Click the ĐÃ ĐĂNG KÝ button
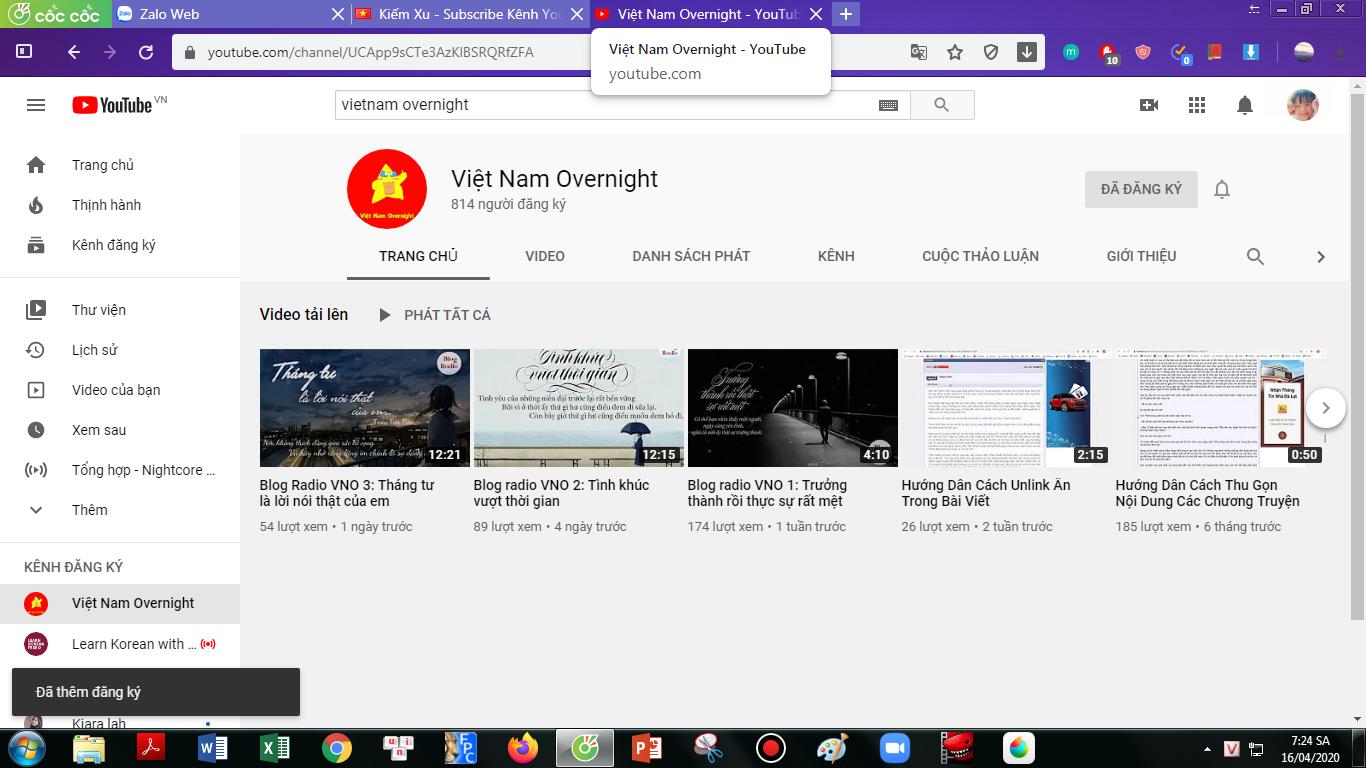Screen dimensions: 1366x768 1141,189
